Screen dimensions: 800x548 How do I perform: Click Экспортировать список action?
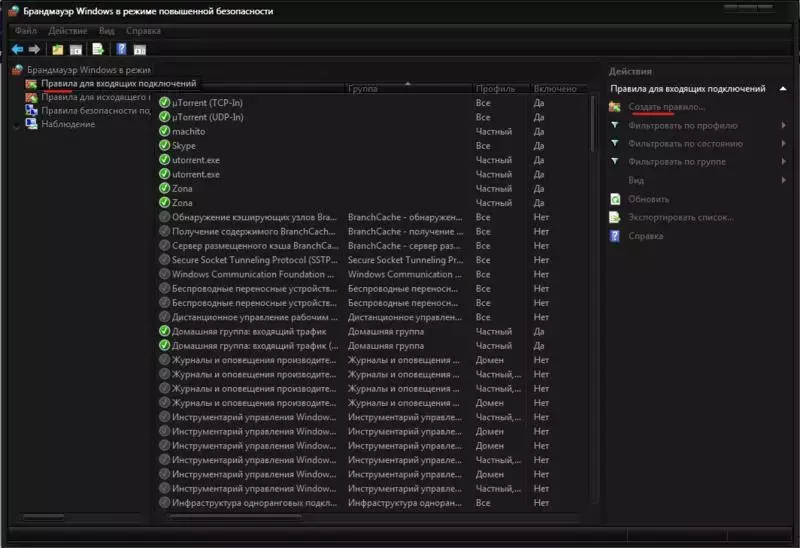681,217
